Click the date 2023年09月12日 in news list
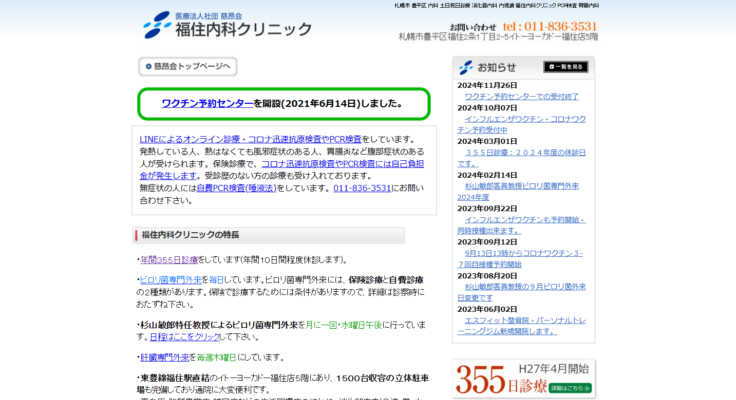 (487, 242)
